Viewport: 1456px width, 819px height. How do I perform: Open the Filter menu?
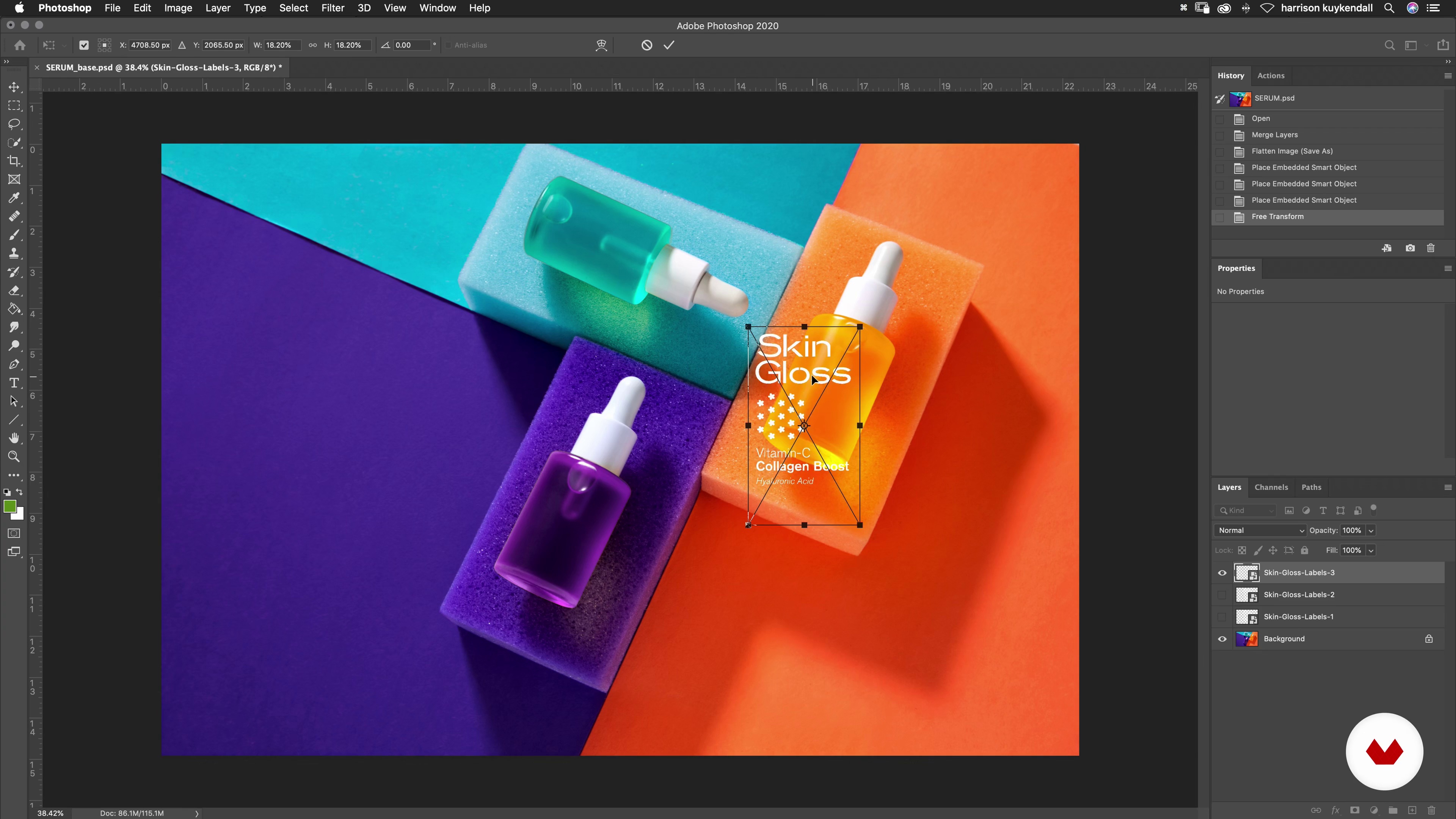333,8
